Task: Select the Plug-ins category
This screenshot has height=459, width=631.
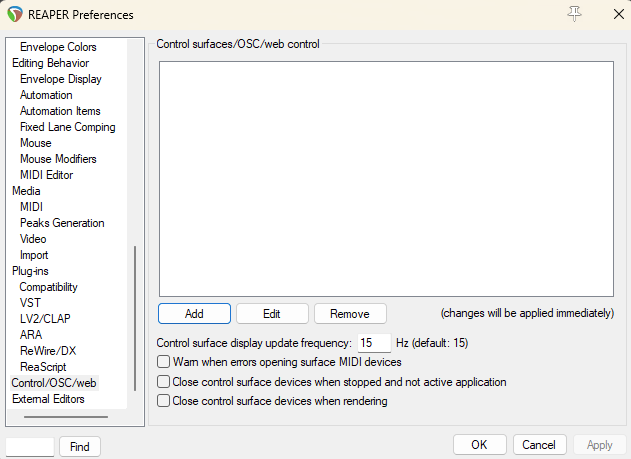Action: pos(30,271)
